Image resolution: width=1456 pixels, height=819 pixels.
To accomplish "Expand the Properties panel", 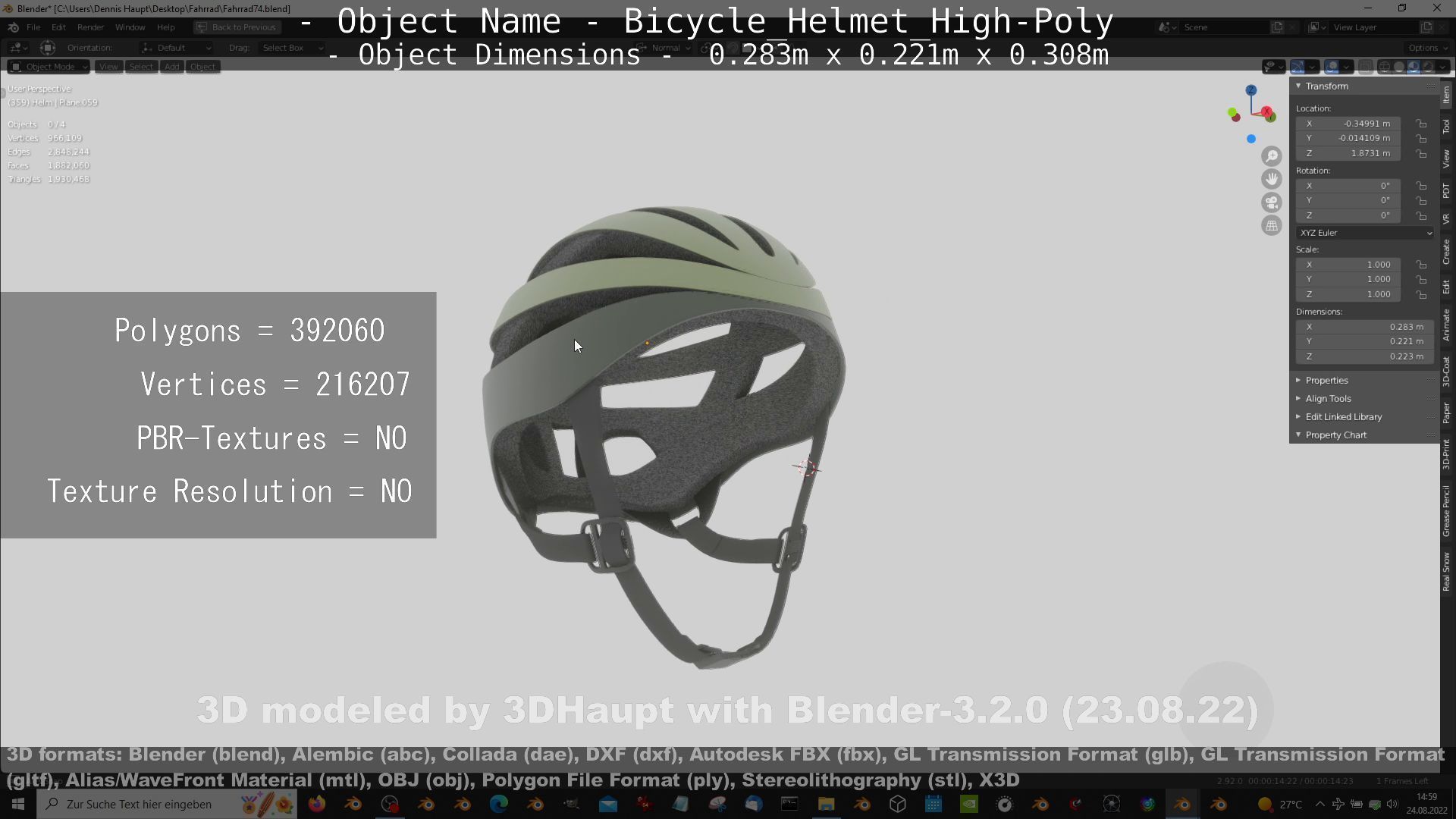I will pos(1326,380).
